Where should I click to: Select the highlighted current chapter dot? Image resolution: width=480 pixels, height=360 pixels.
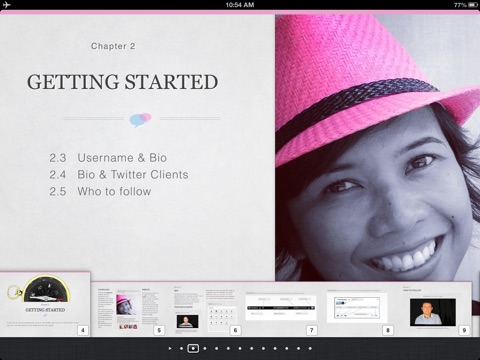[193, 348]
